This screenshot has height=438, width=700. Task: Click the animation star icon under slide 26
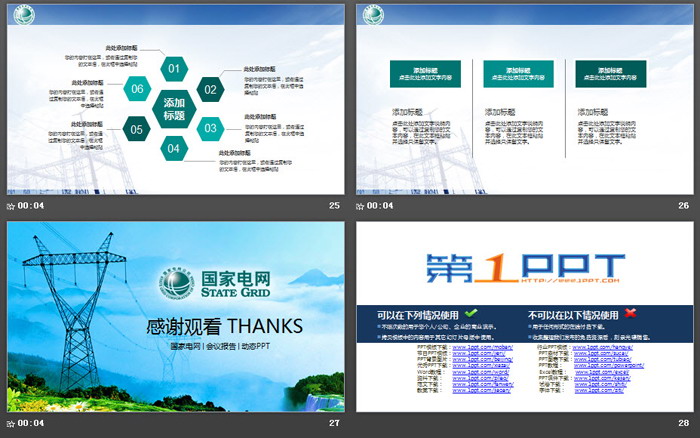[360, 206]
